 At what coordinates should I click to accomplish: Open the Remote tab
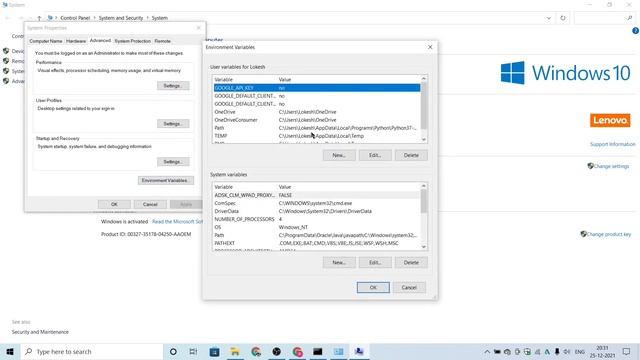click(162, 41)
